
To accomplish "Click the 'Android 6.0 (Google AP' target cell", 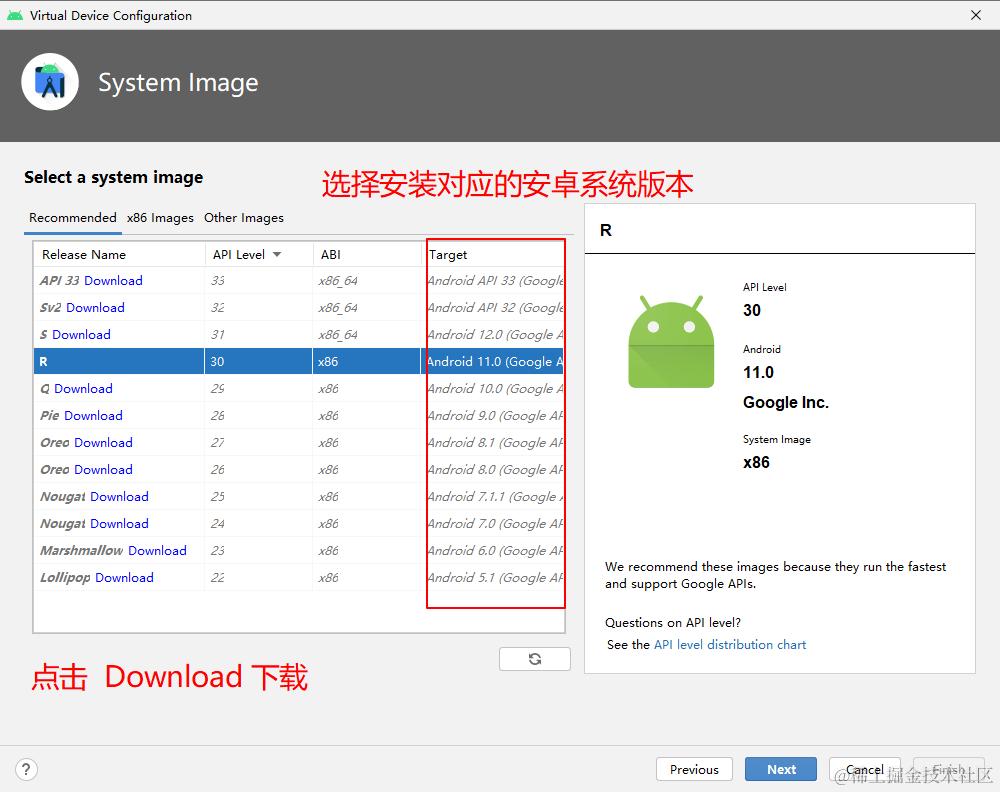I will [x=492, y=550].
